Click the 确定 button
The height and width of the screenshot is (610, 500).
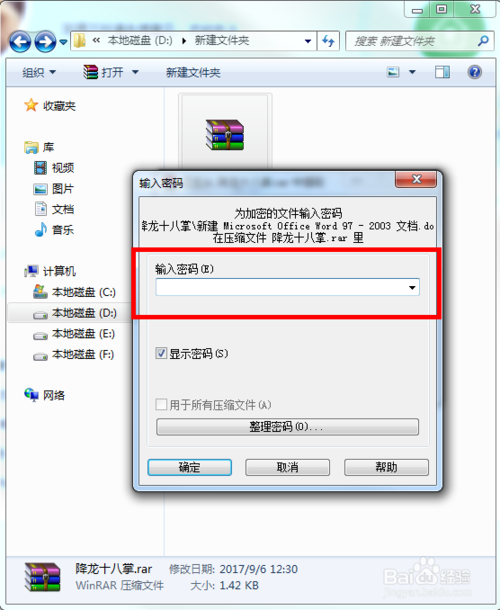click(189, 467)
